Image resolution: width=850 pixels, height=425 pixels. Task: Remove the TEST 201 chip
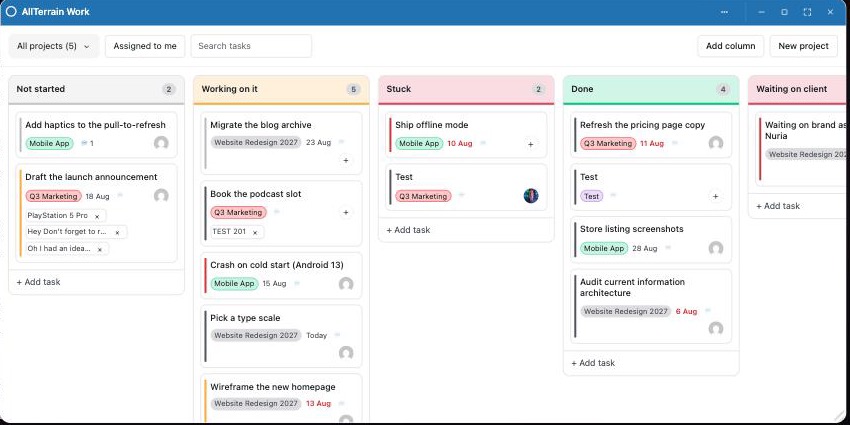click(255, 233)
